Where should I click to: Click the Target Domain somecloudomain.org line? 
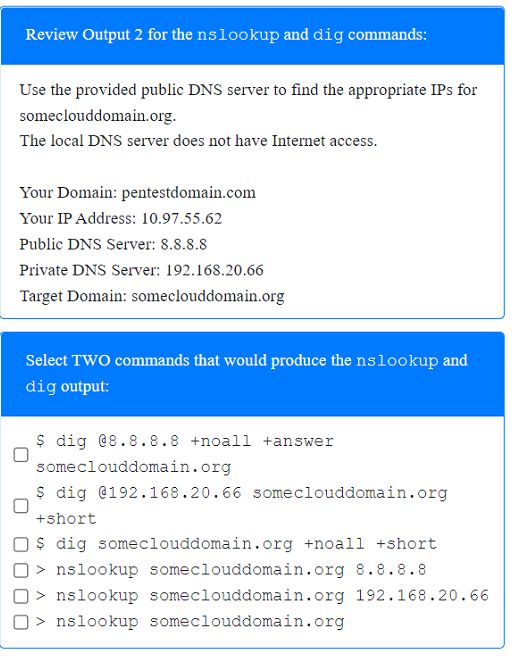click(152, 296)
